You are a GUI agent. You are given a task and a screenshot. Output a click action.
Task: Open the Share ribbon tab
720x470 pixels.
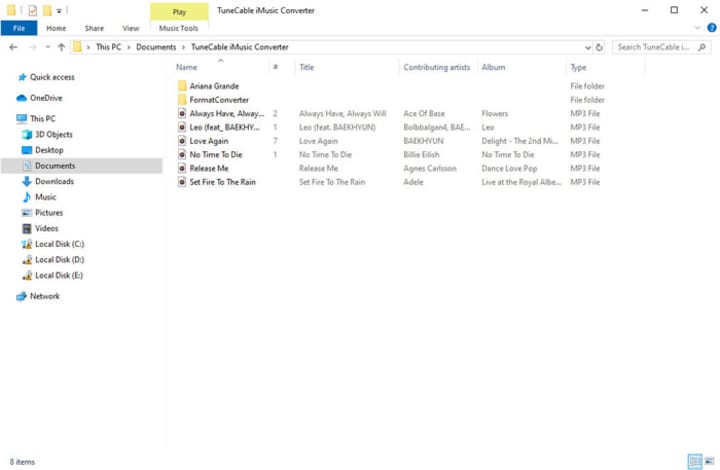[94, 28]
